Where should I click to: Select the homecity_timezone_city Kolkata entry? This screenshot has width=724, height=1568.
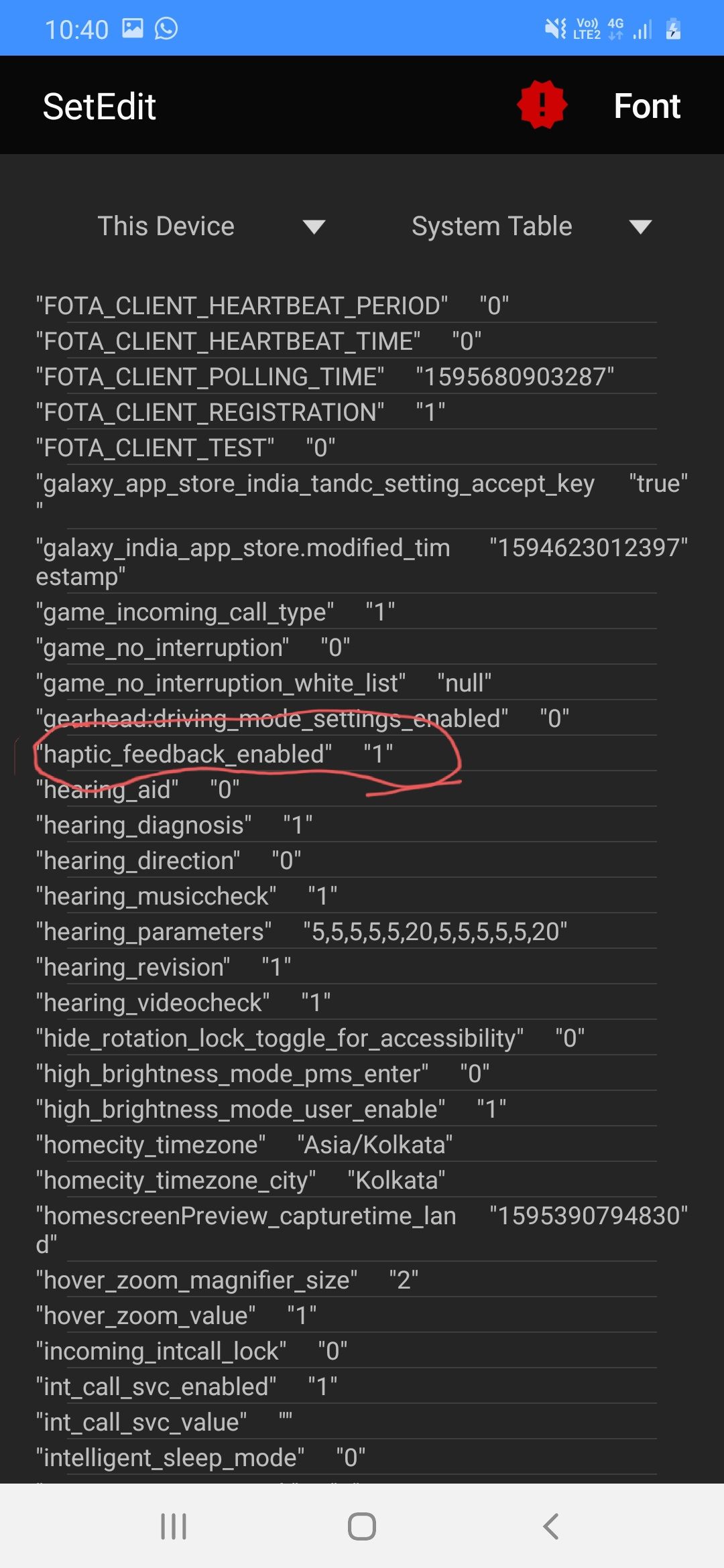[241, 1181]
